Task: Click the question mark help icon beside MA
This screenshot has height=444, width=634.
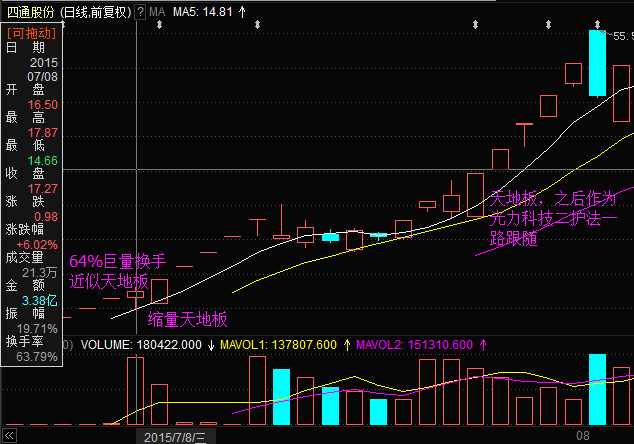Action: click(140, 12)
